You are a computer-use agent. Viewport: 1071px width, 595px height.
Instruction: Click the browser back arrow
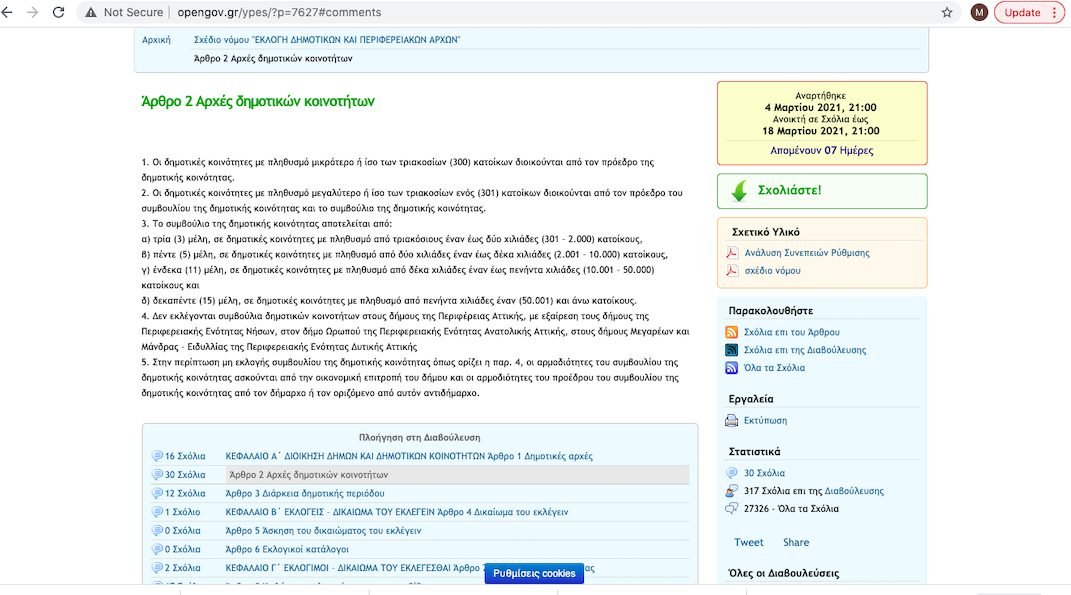tap(8, 12)
